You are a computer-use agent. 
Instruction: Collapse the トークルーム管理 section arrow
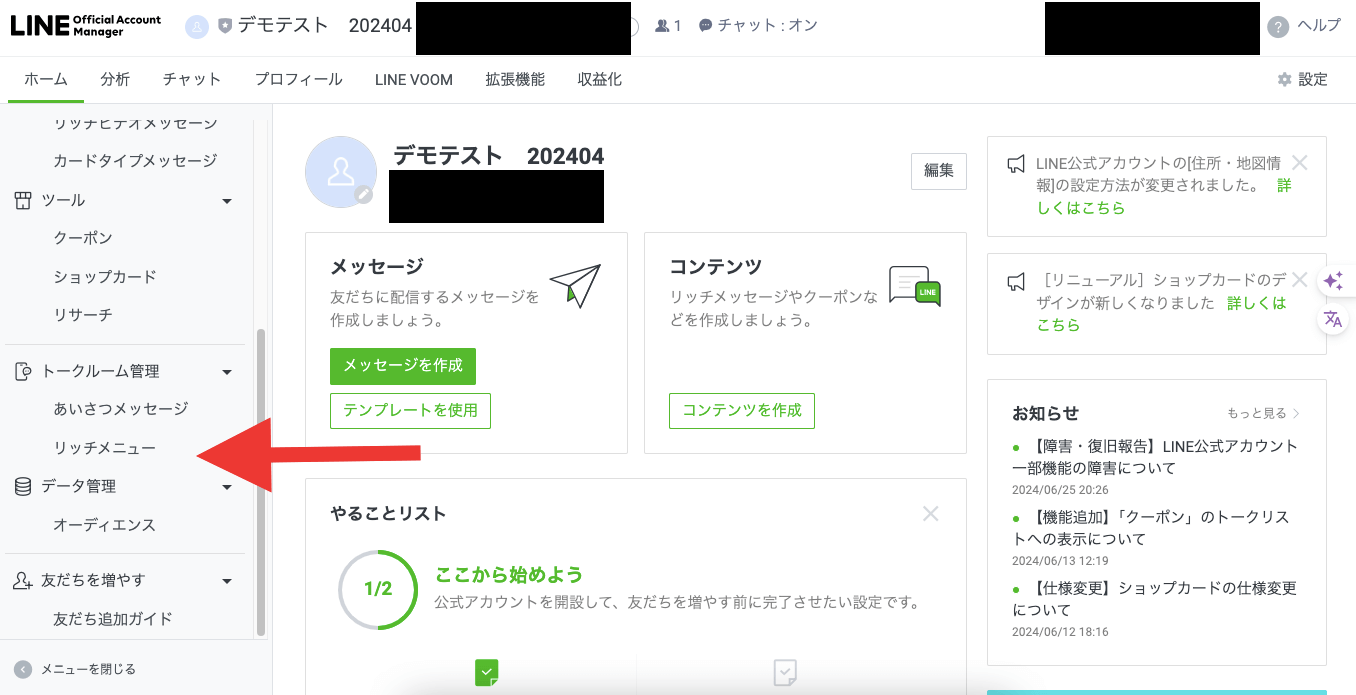click(x=227, y=372)
